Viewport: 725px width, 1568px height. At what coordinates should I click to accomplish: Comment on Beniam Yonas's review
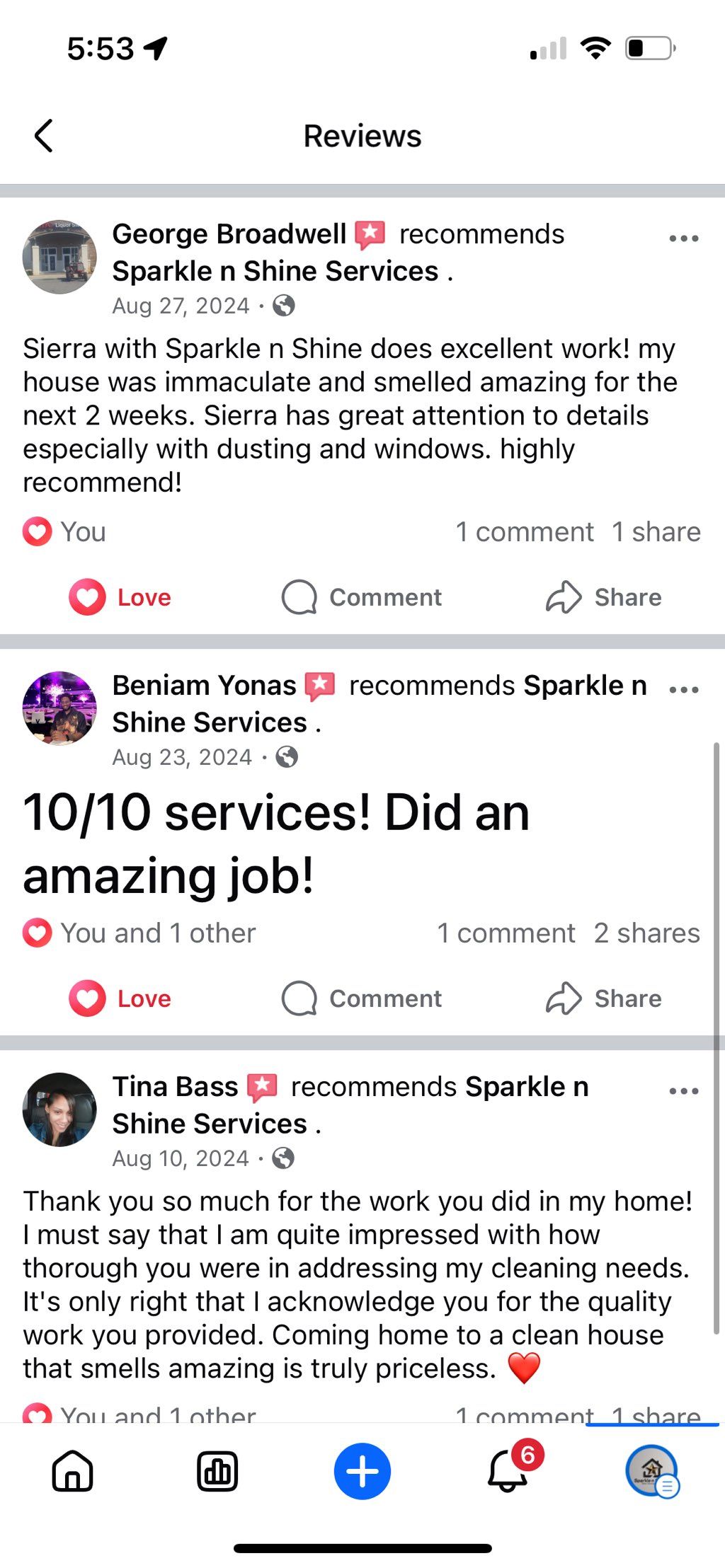click(x=362, y=998)
